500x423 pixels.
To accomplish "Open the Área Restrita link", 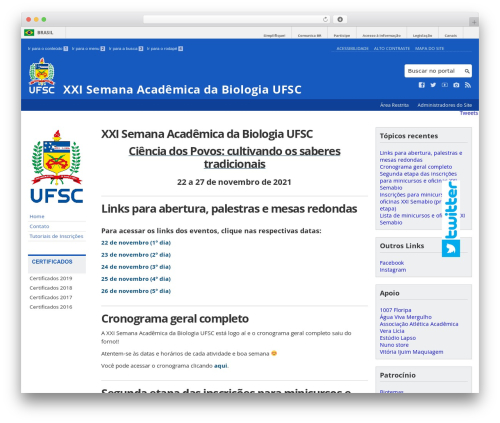I will [394, 105].
